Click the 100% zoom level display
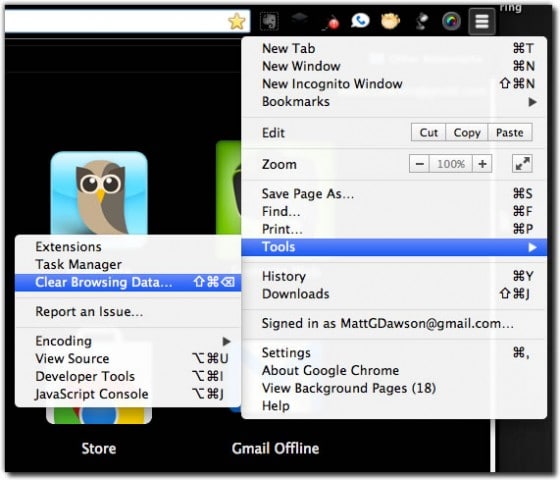Viewport: 560px width, 480px height. (451, 164)
